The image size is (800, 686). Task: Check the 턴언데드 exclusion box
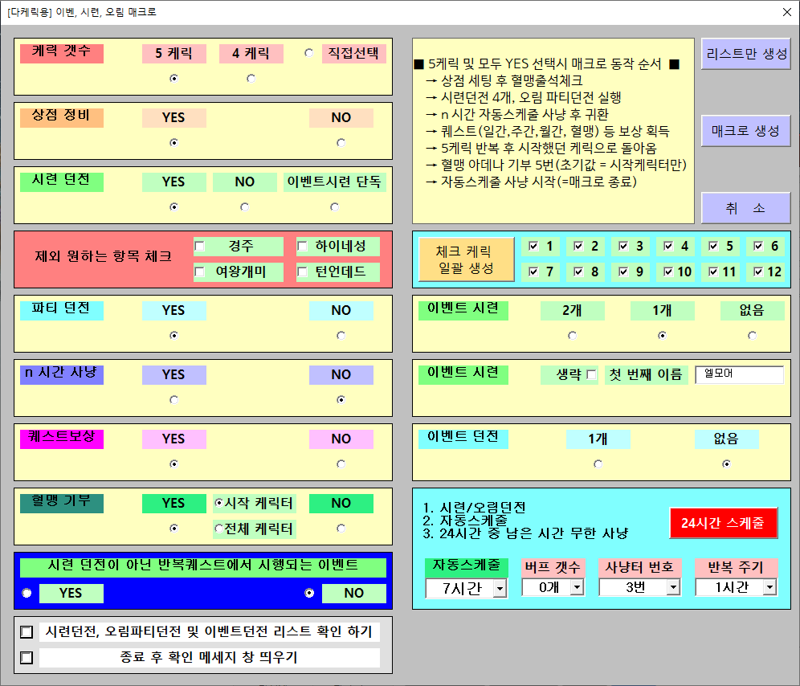[x=302, y=272]
